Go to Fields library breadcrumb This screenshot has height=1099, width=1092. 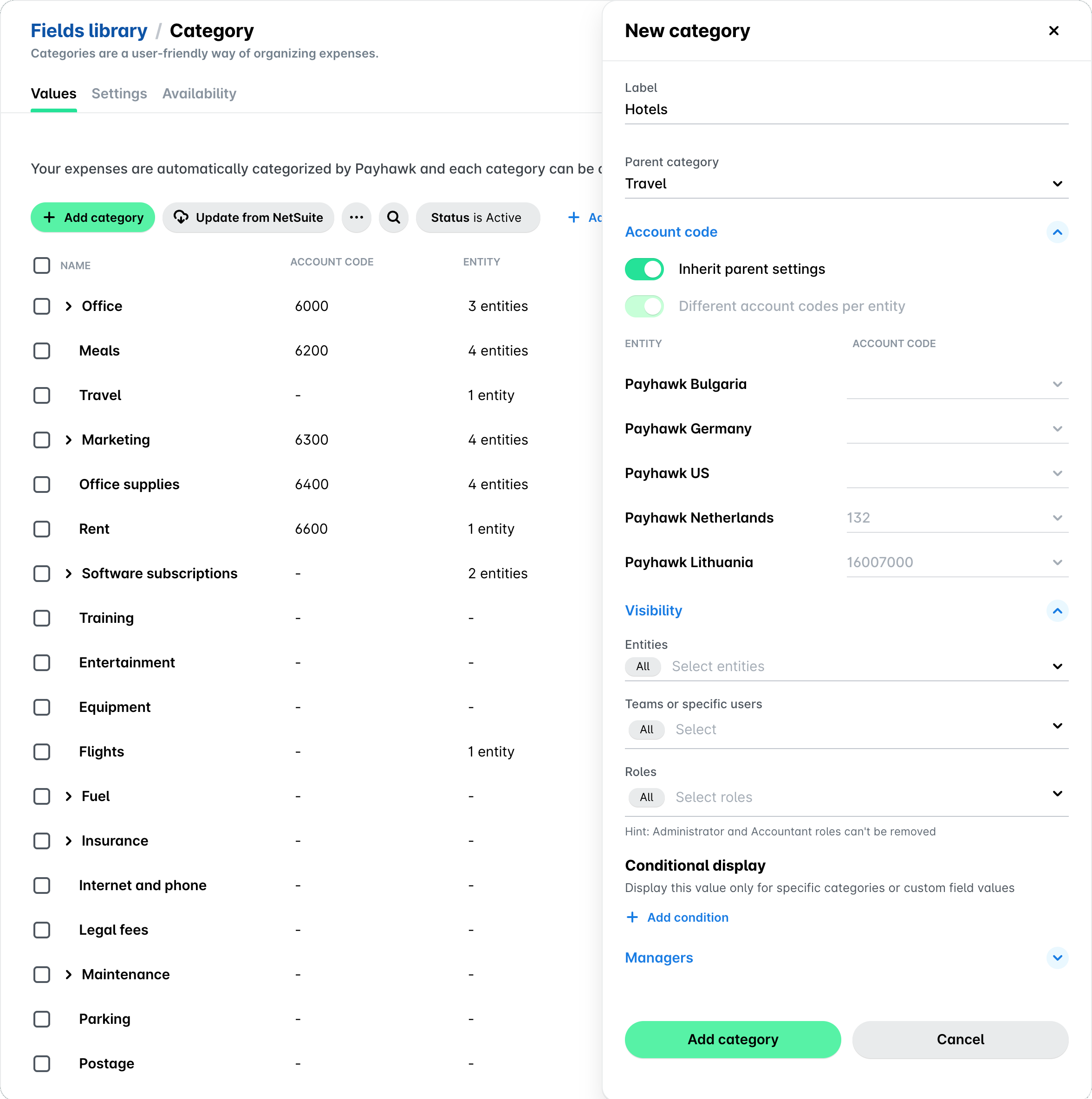point(89,31)
